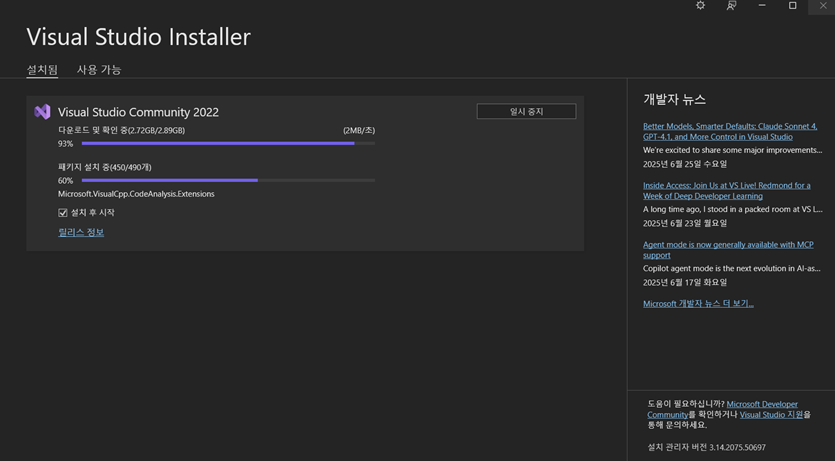Click the 2025년 6월 23일 월요일 date
The width and height of the screenshot is (835, 461).
[x=685, y=223]
